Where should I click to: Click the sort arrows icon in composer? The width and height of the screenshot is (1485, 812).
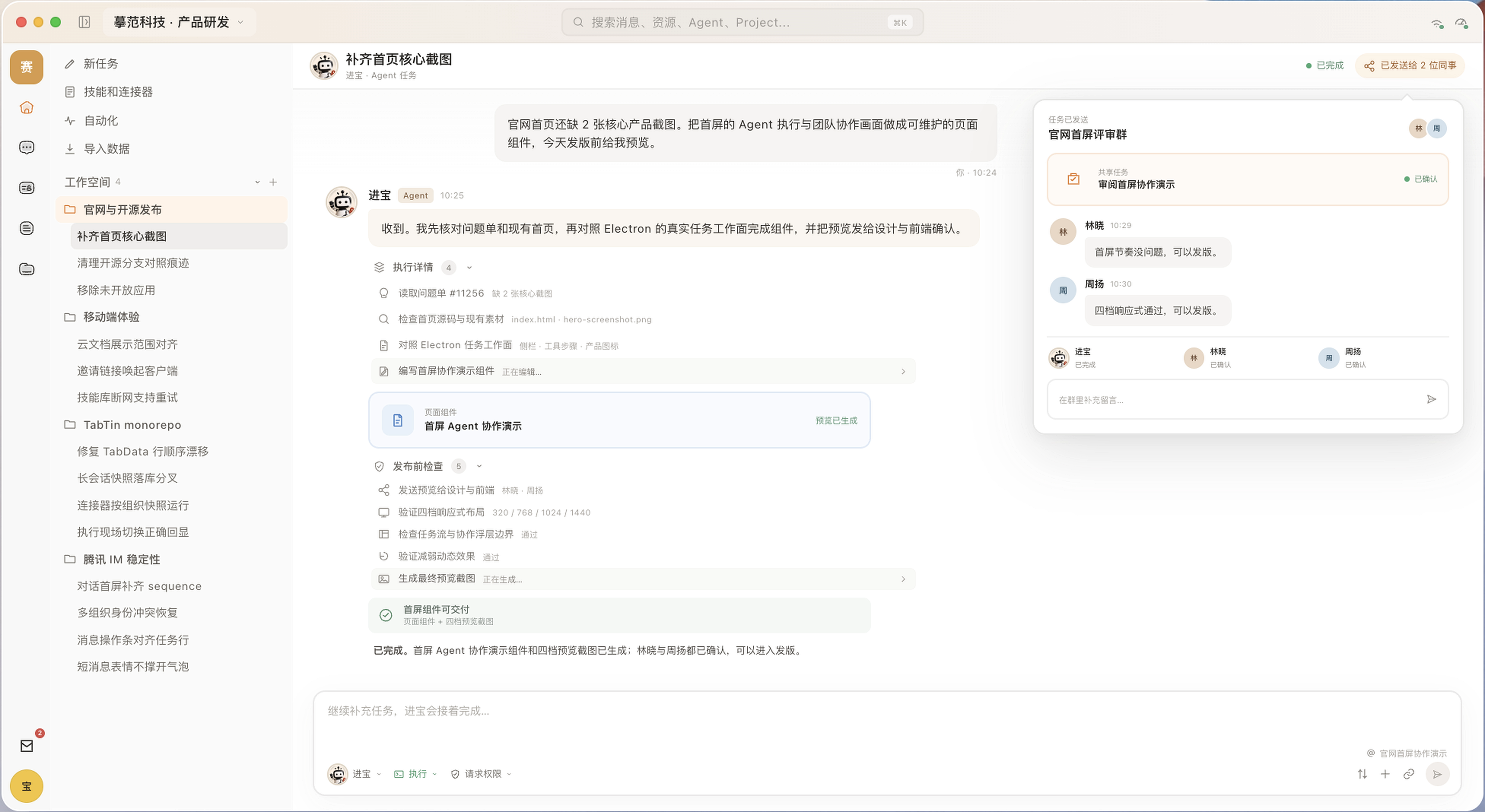click(1362, 774)
